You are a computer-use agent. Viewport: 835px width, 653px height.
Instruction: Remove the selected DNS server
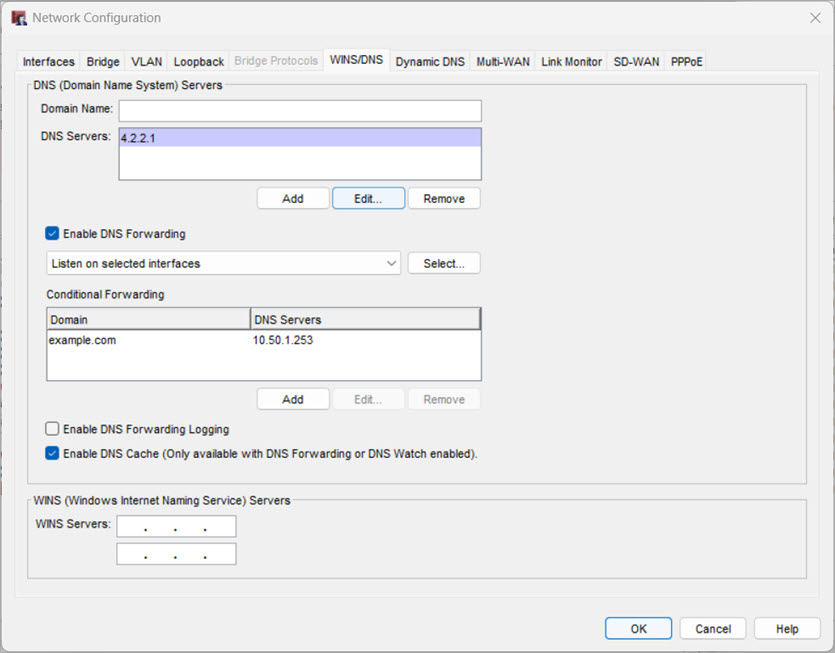(444, 199)
